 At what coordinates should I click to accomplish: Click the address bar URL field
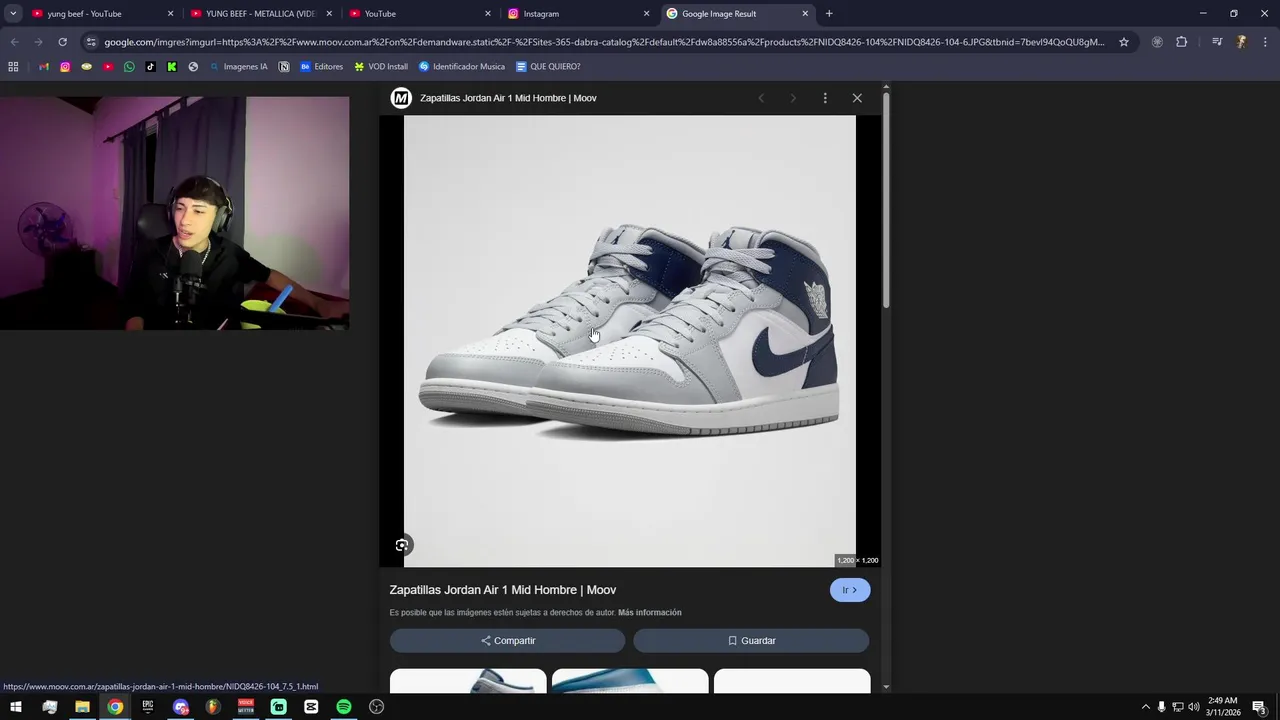pos(605,42)
